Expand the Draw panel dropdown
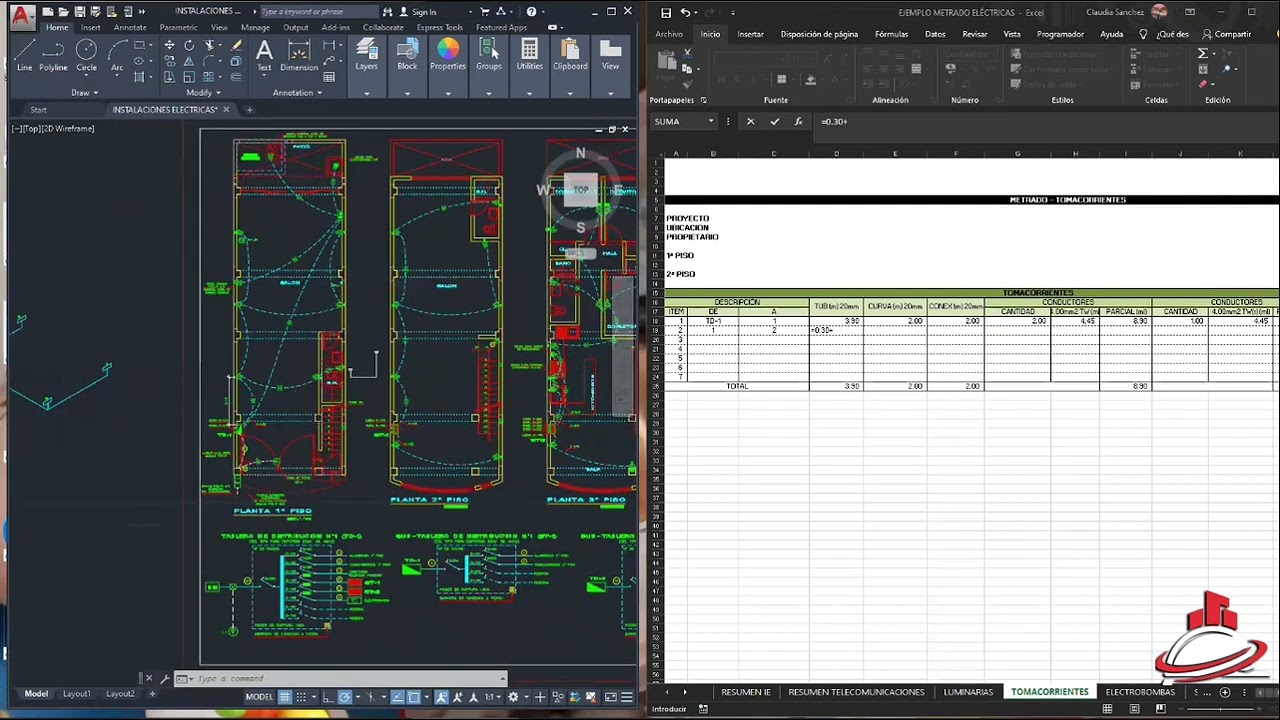 (x=85, y=92)
